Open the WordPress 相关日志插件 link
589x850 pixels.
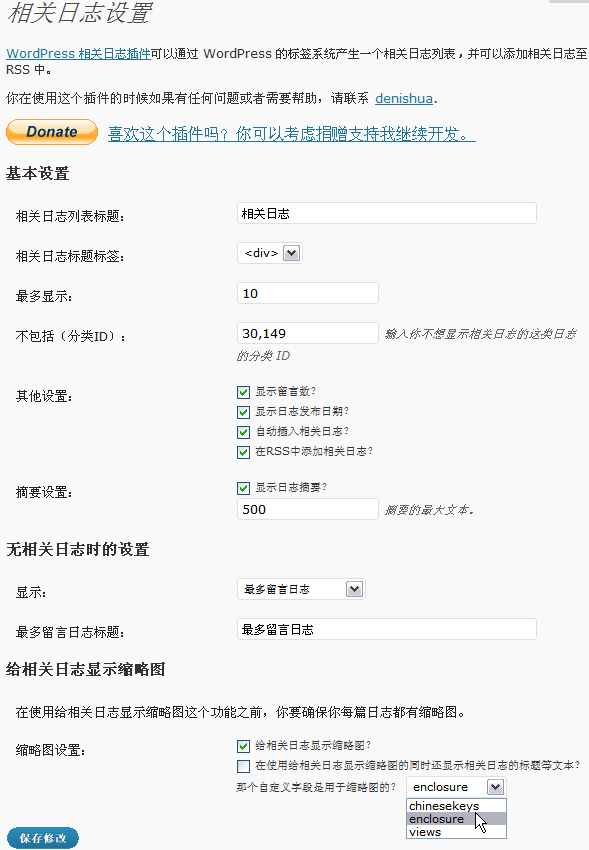tap(78, 54)
